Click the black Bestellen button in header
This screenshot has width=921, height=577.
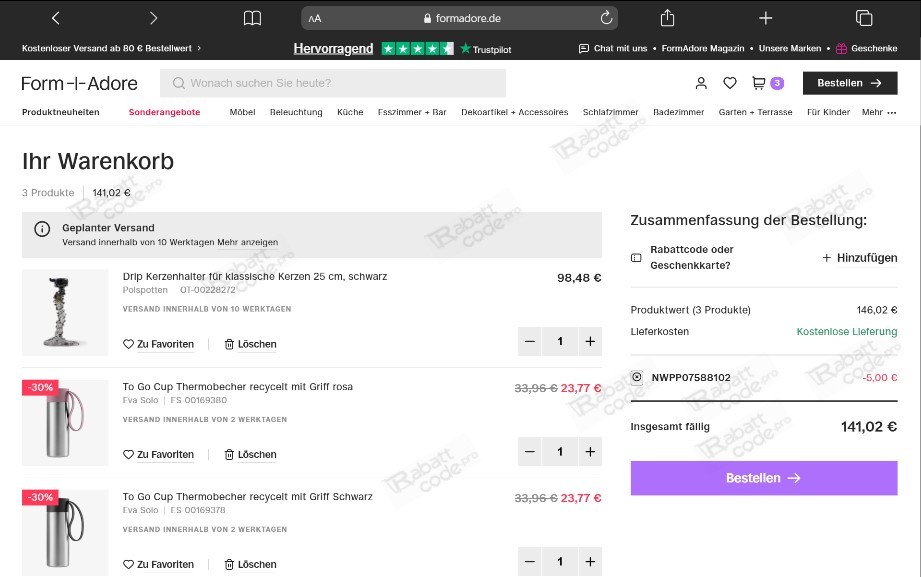850,83
